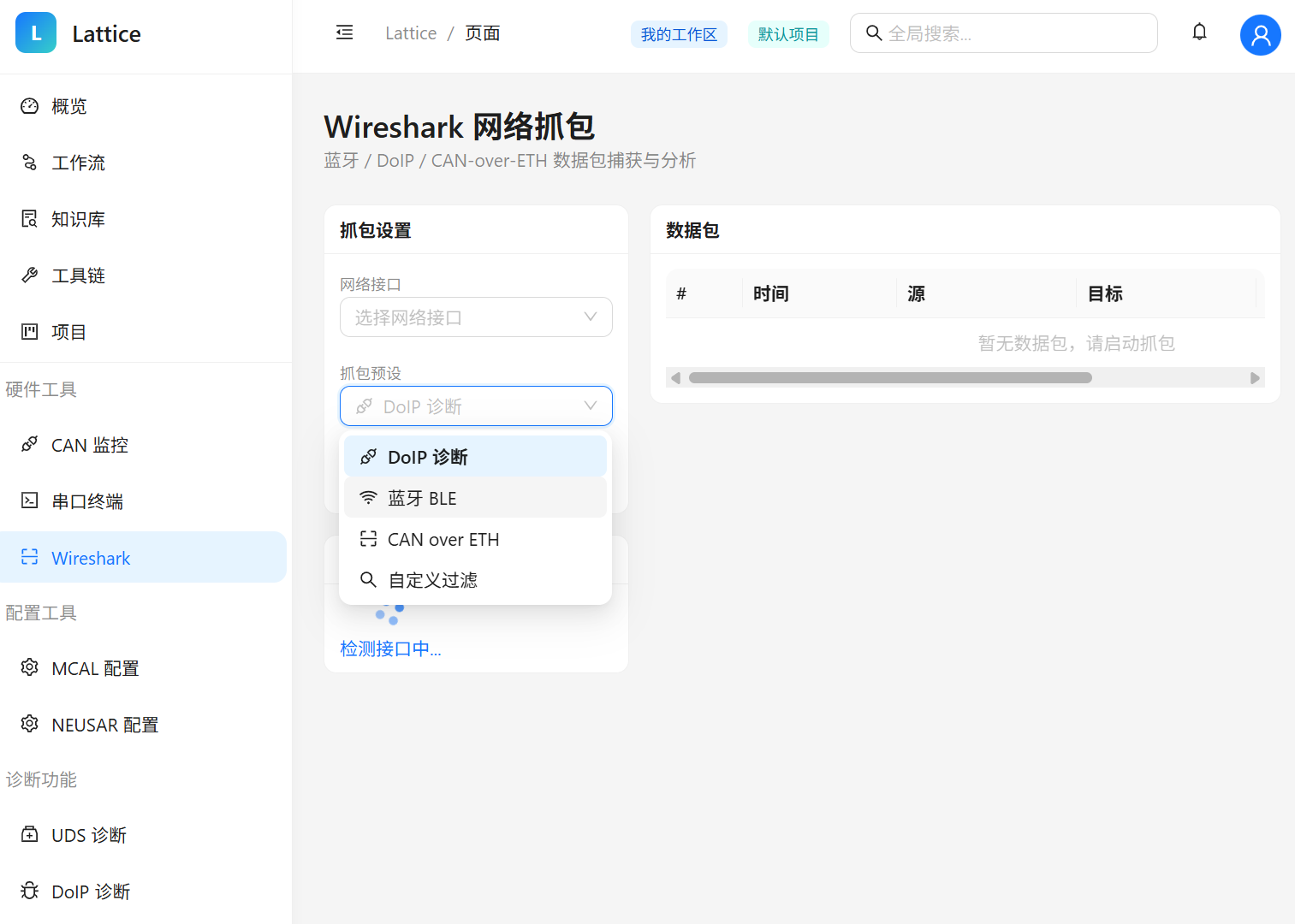1295x924 pixels.
Task: Click the UDS 诊断 medical box icon
Action: [30, 834]
